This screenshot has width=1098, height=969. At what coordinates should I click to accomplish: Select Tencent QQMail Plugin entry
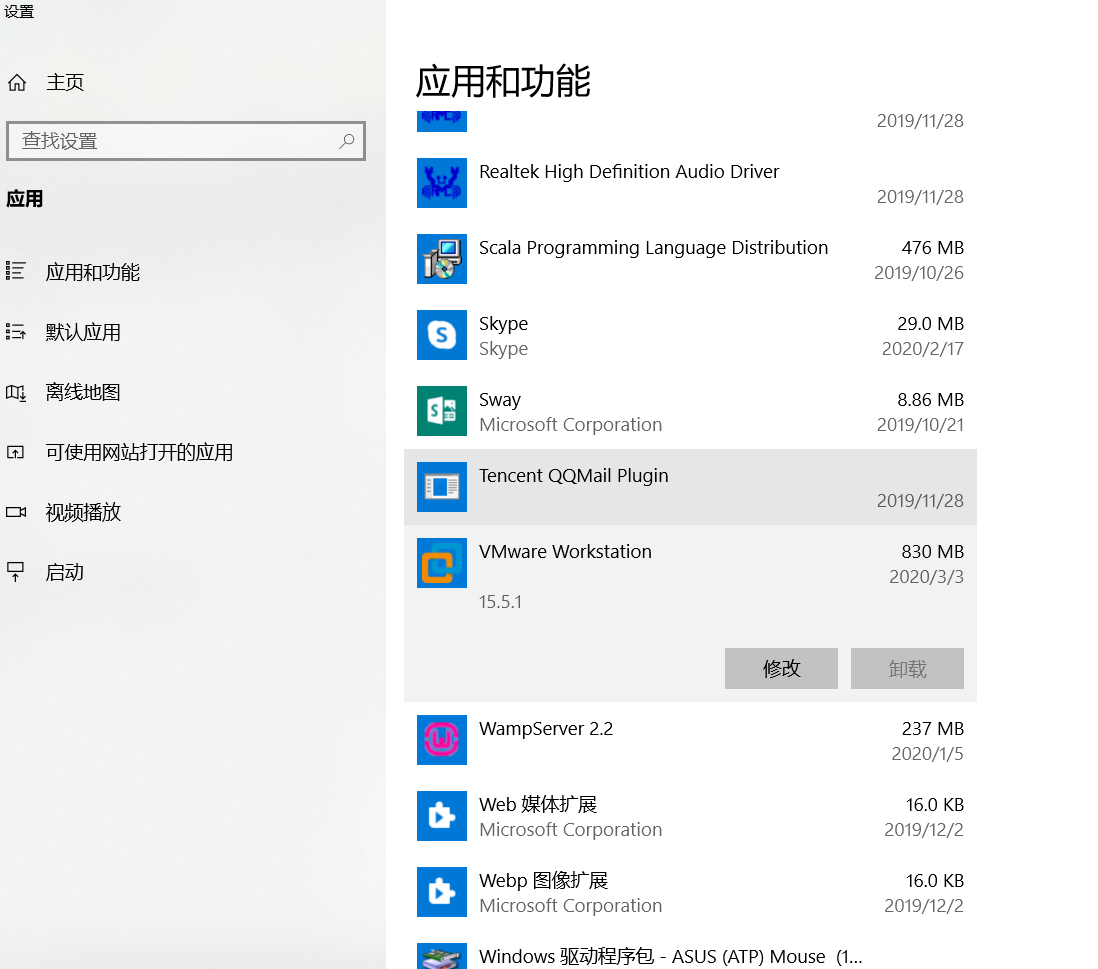(x=690, y=487)
